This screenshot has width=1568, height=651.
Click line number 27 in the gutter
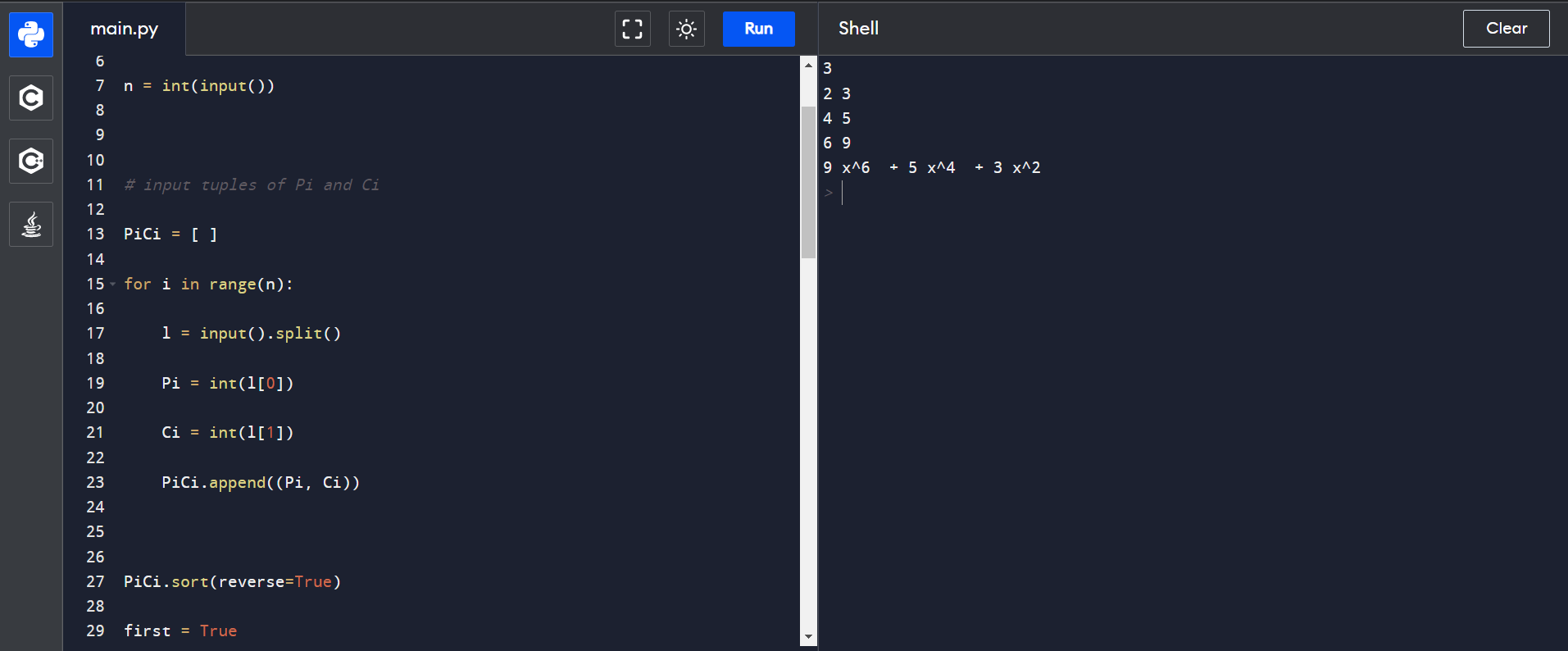click(95, 581)
